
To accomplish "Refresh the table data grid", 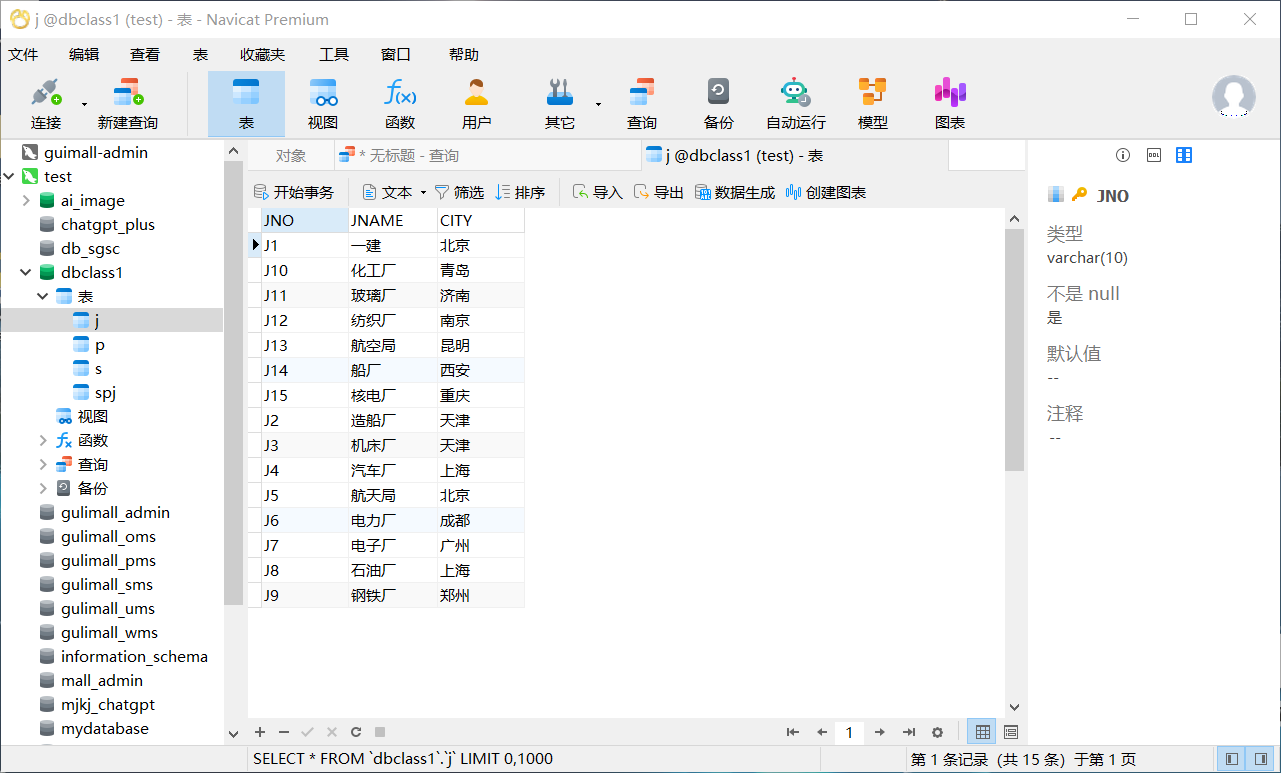I will click(355, 732).
